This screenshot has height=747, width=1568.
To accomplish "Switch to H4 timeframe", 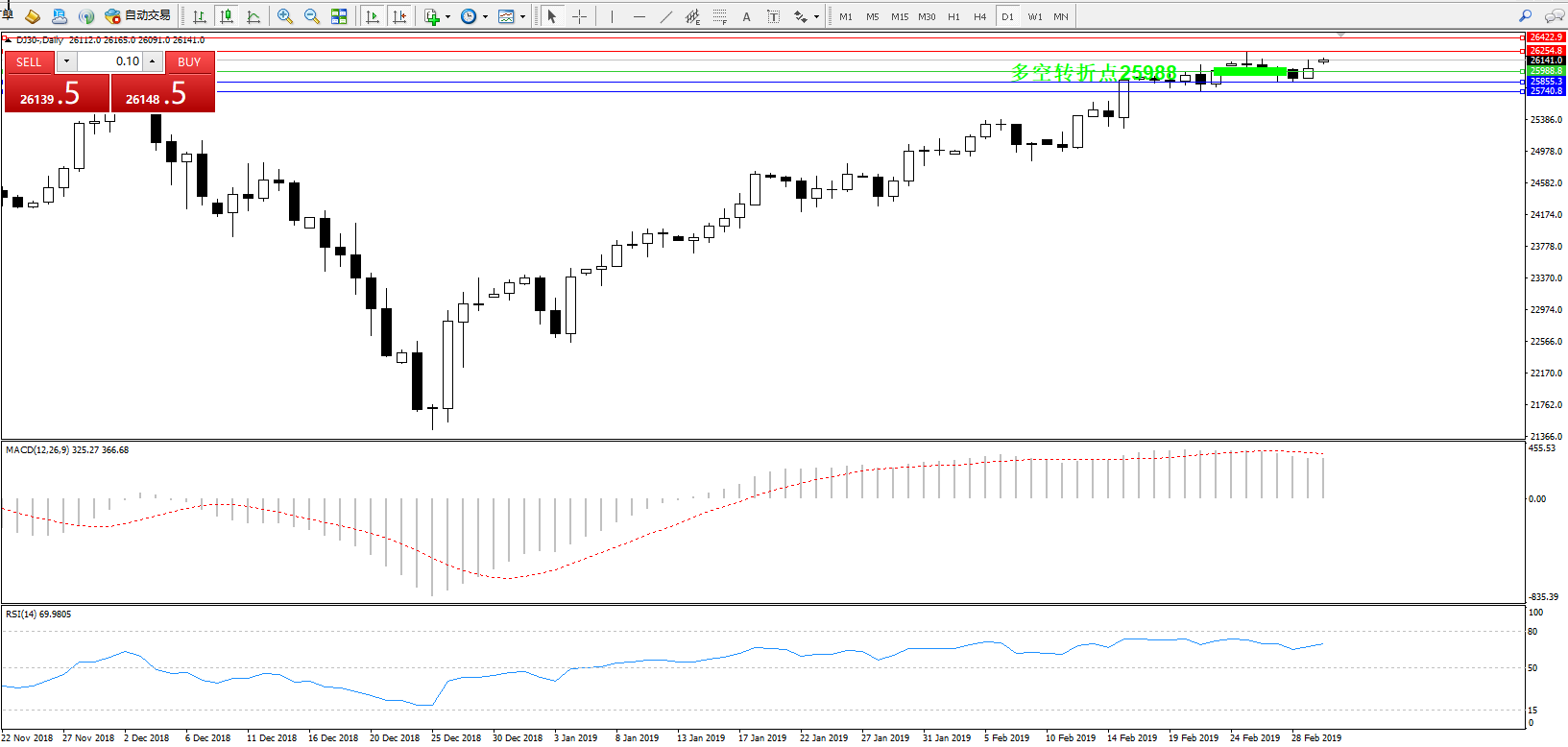I will [979, 16].
